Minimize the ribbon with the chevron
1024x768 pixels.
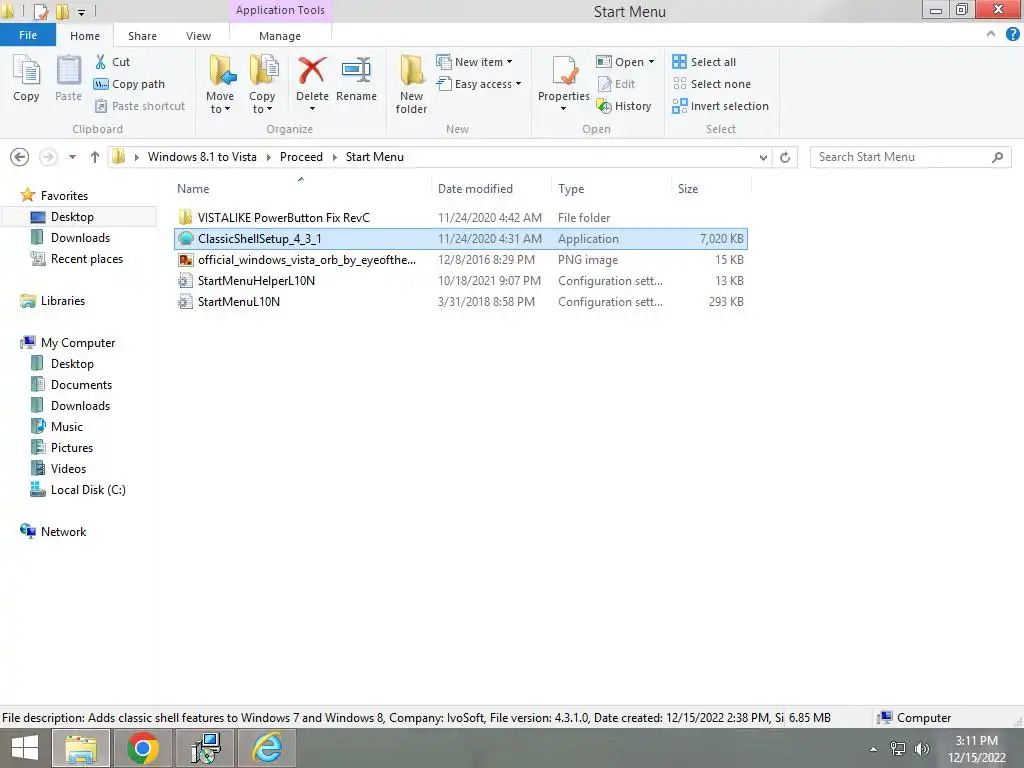991,35
